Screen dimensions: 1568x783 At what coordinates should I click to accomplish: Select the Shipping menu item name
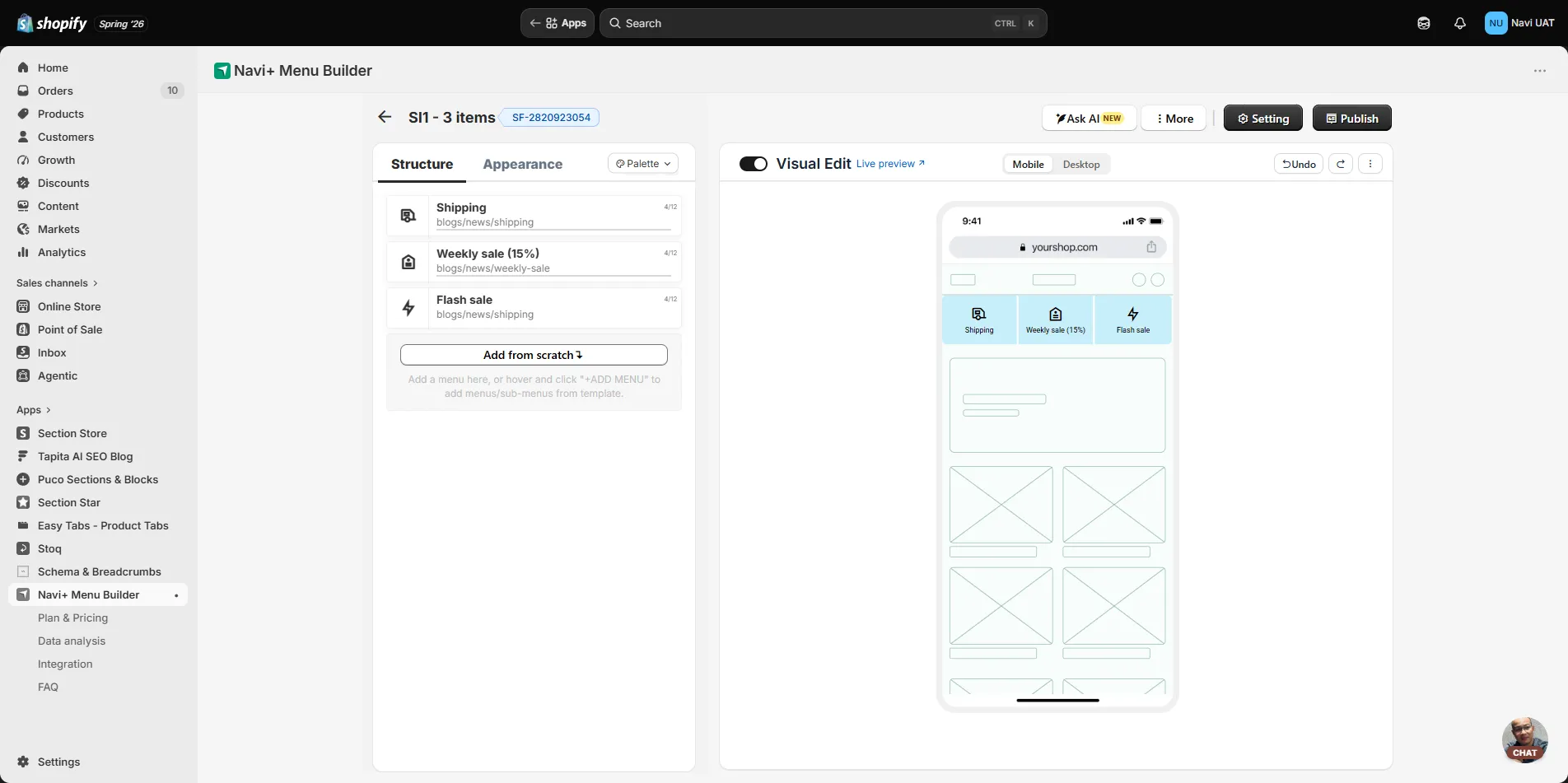coord(461,207)
